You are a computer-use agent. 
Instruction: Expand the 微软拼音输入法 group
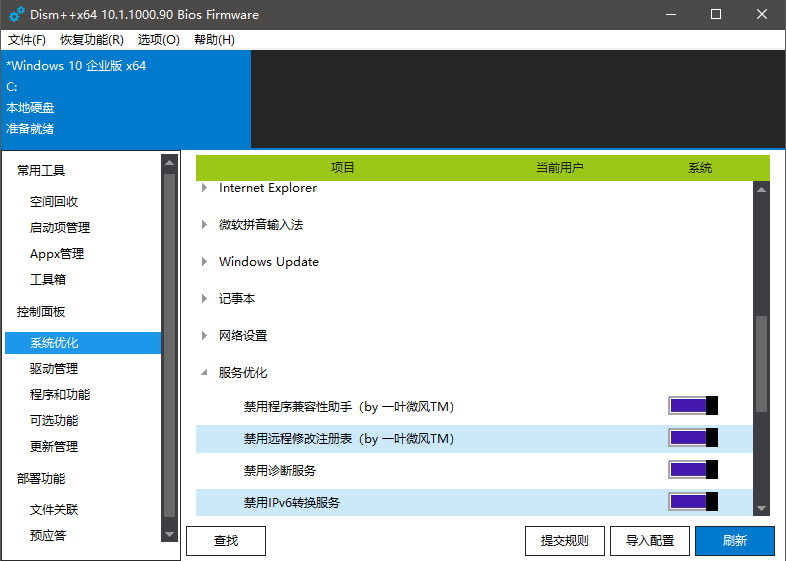pos(204,225)
